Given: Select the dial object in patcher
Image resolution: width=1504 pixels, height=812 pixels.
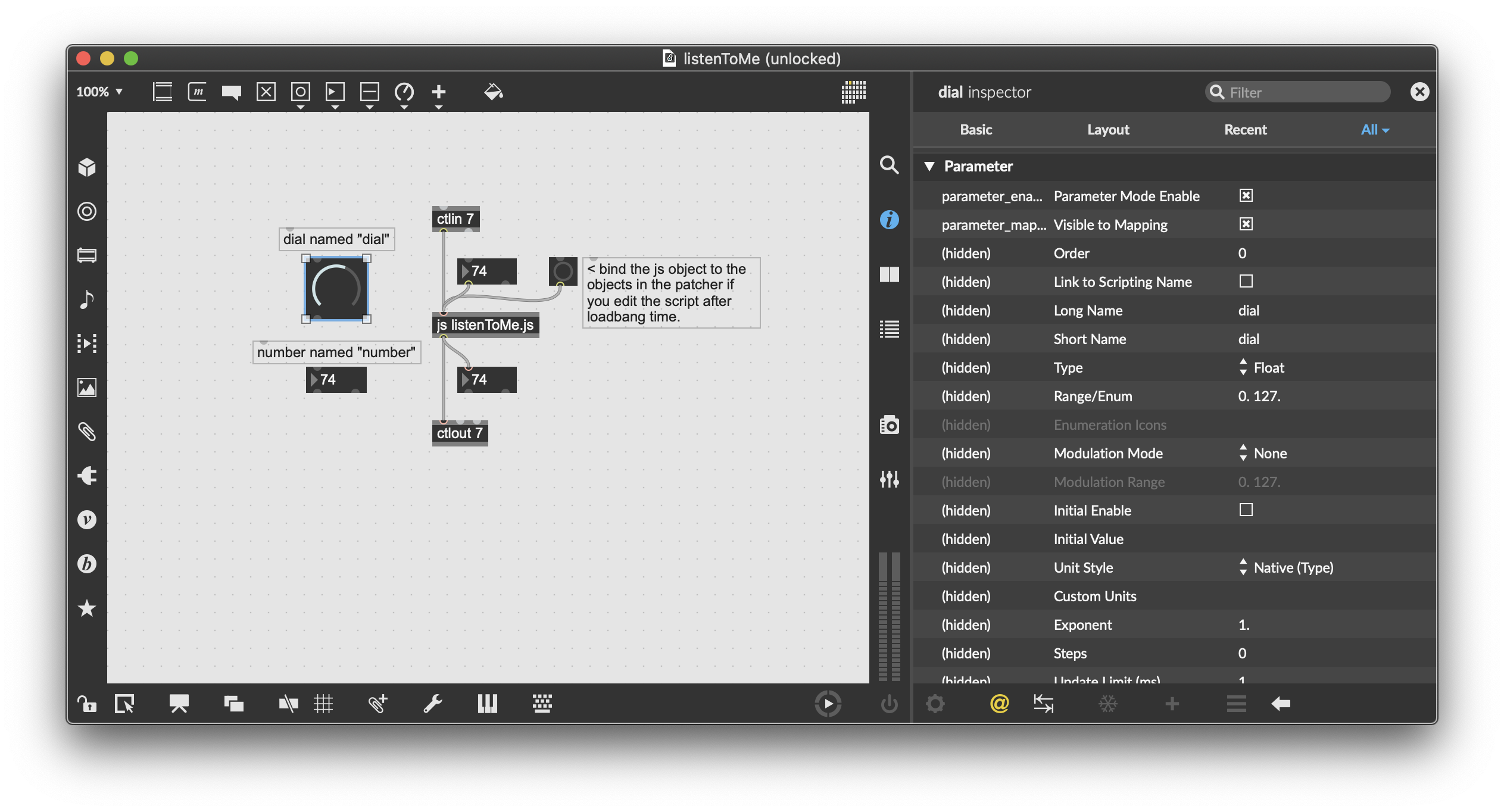Looking at the screenshot, I should (x=336, y=289).
